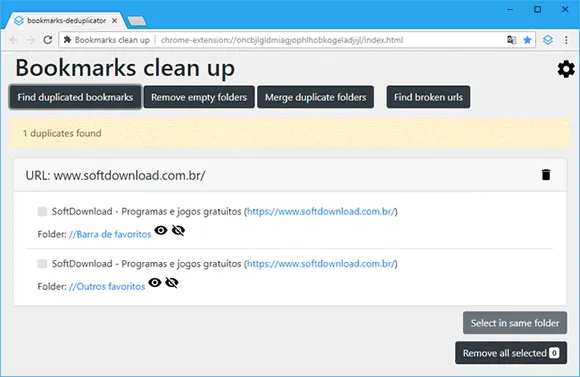The image size is (580, 377).
Task: Go back to the previous page
Action: pyautogui.click(x=14, y=40)
